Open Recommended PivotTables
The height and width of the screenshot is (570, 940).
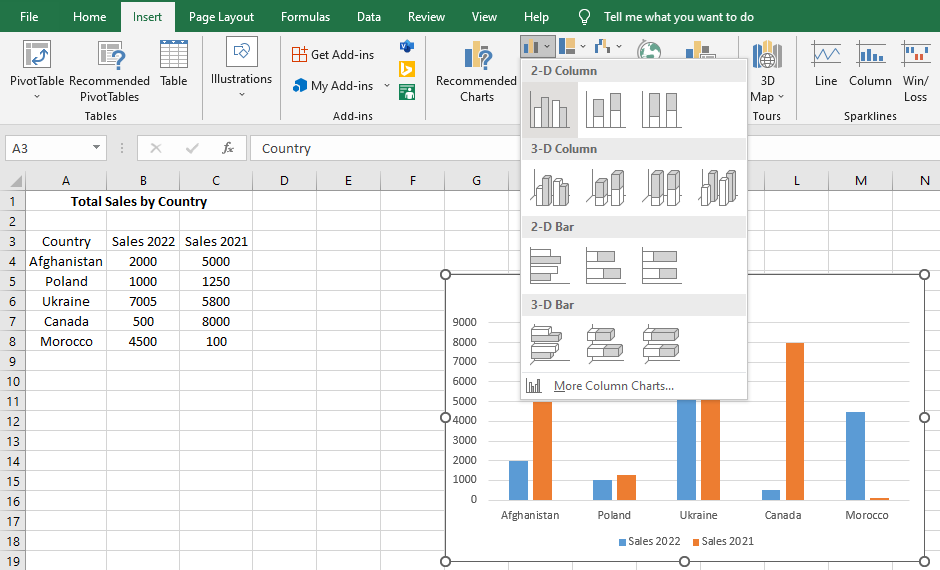(x=110, y=71)
